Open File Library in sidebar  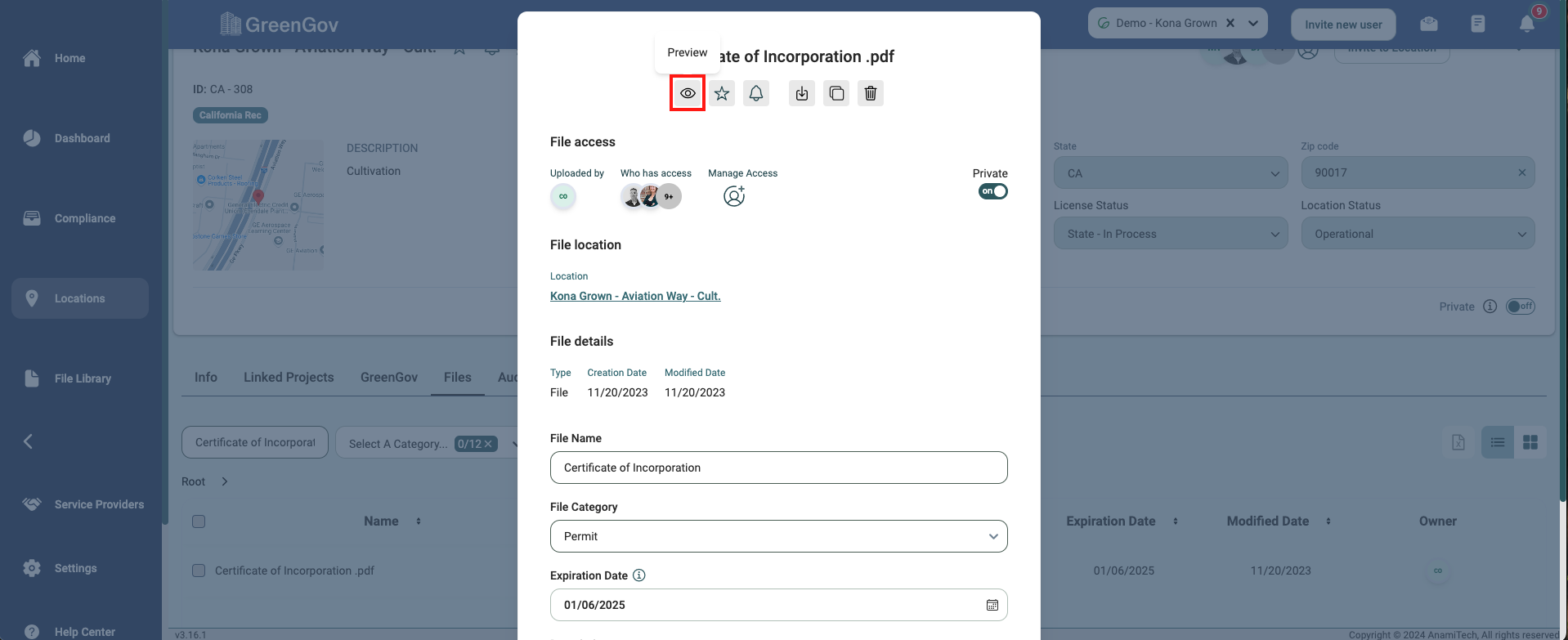click(82, 378)
